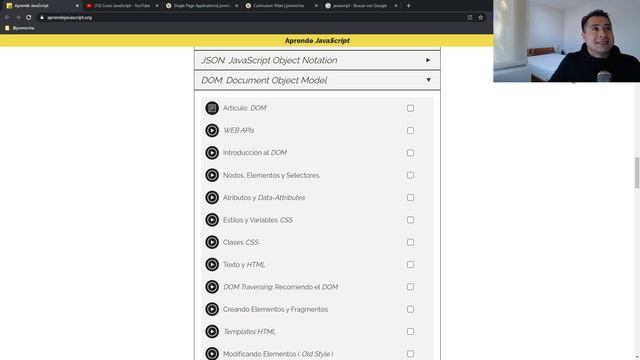The width and height of the screenshot is (640, 360).
Task: Play the Atributos y Data-Attributes video icon
Action: point(212,198)
